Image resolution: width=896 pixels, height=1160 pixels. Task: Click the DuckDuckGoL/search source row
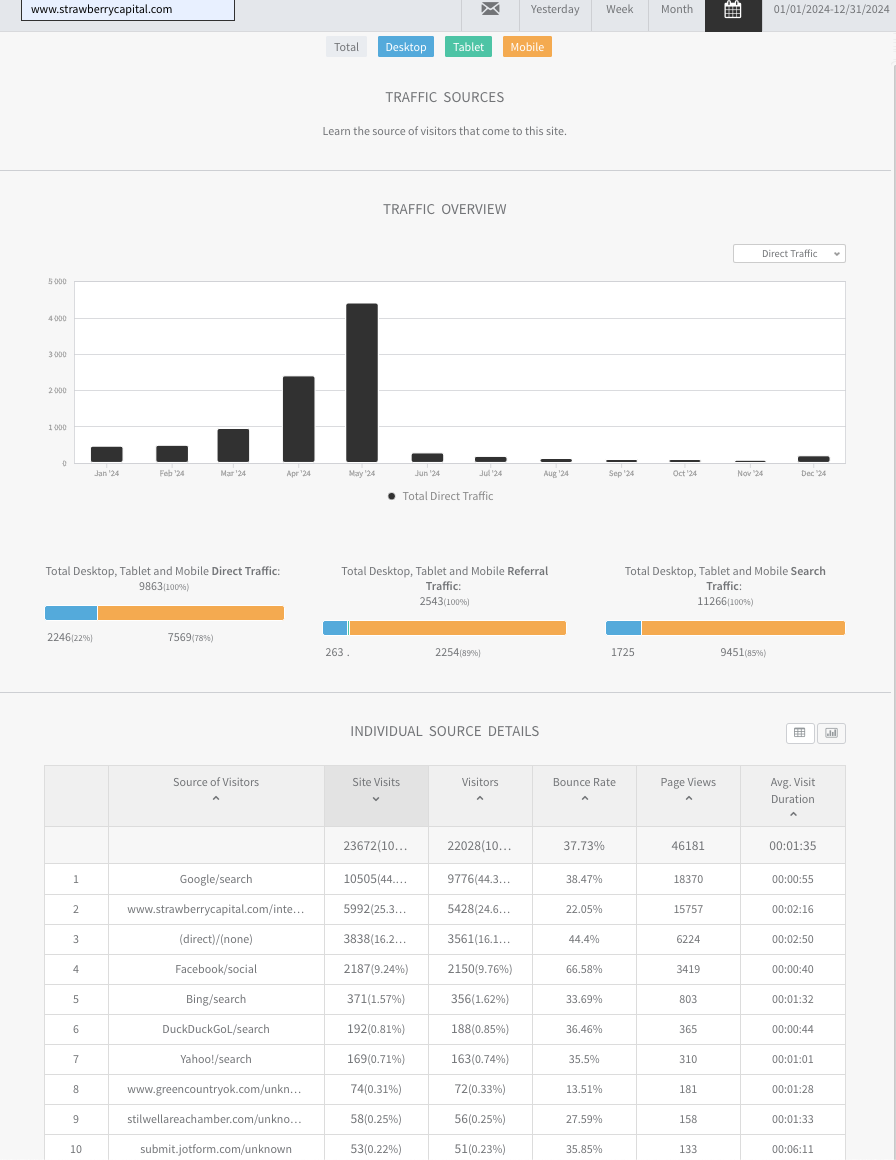tap(445, 1029)
